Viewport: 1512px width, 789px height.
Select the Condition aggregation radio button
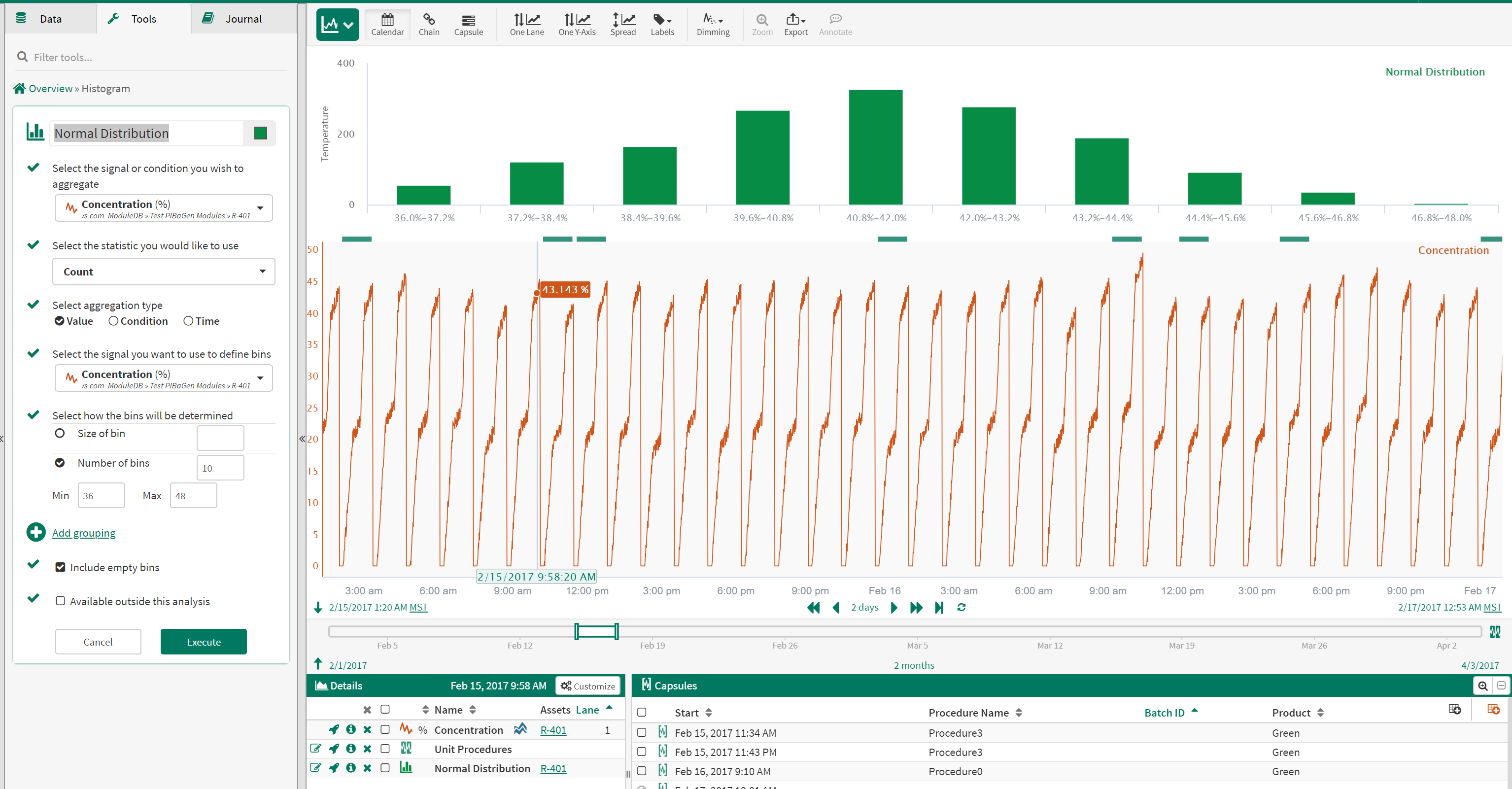[114, 321]
